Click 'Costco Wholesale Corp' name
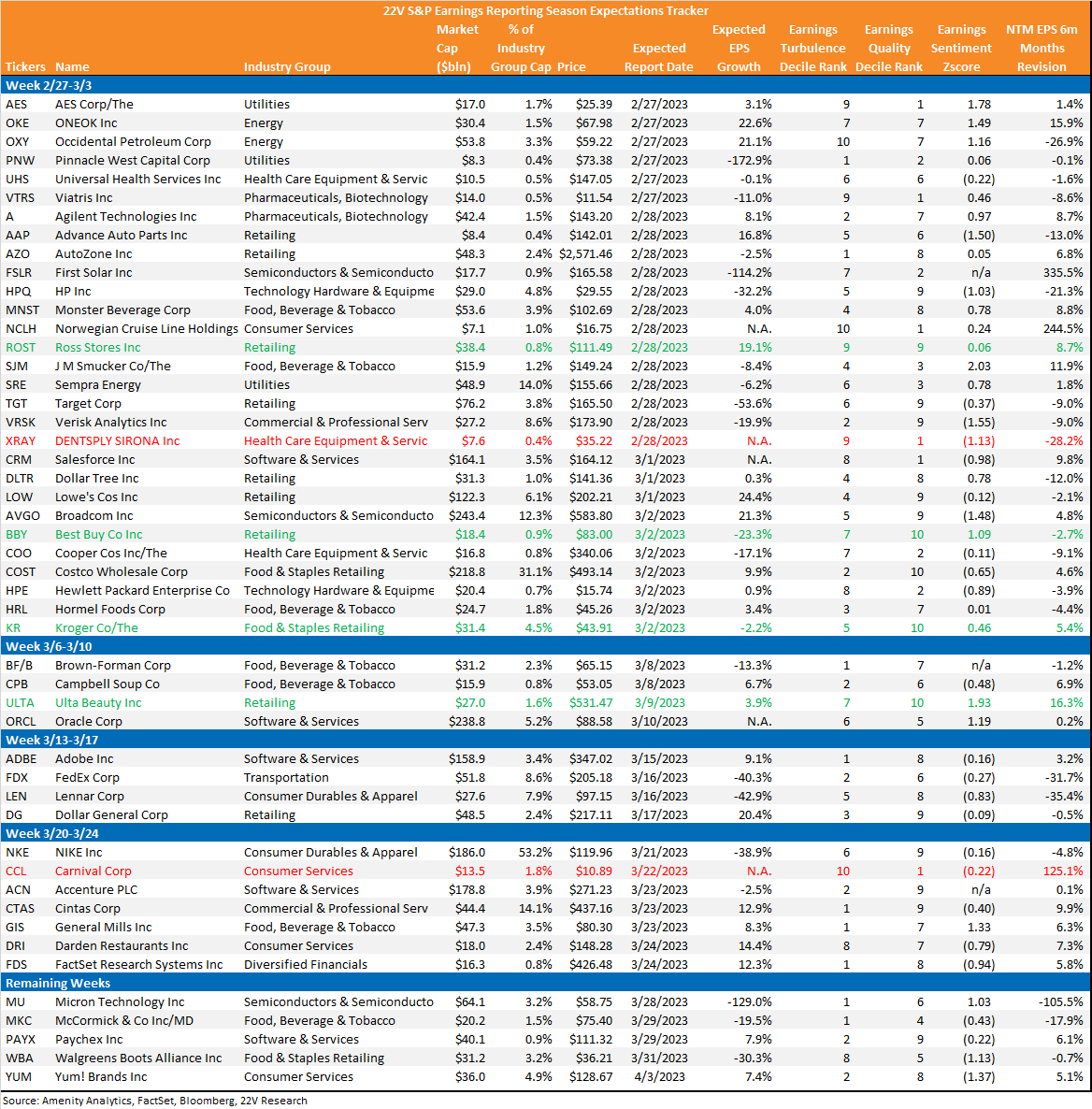The width and height of the screenshot is (1092, 1109). pyautogui.click(x=122, y=572)
